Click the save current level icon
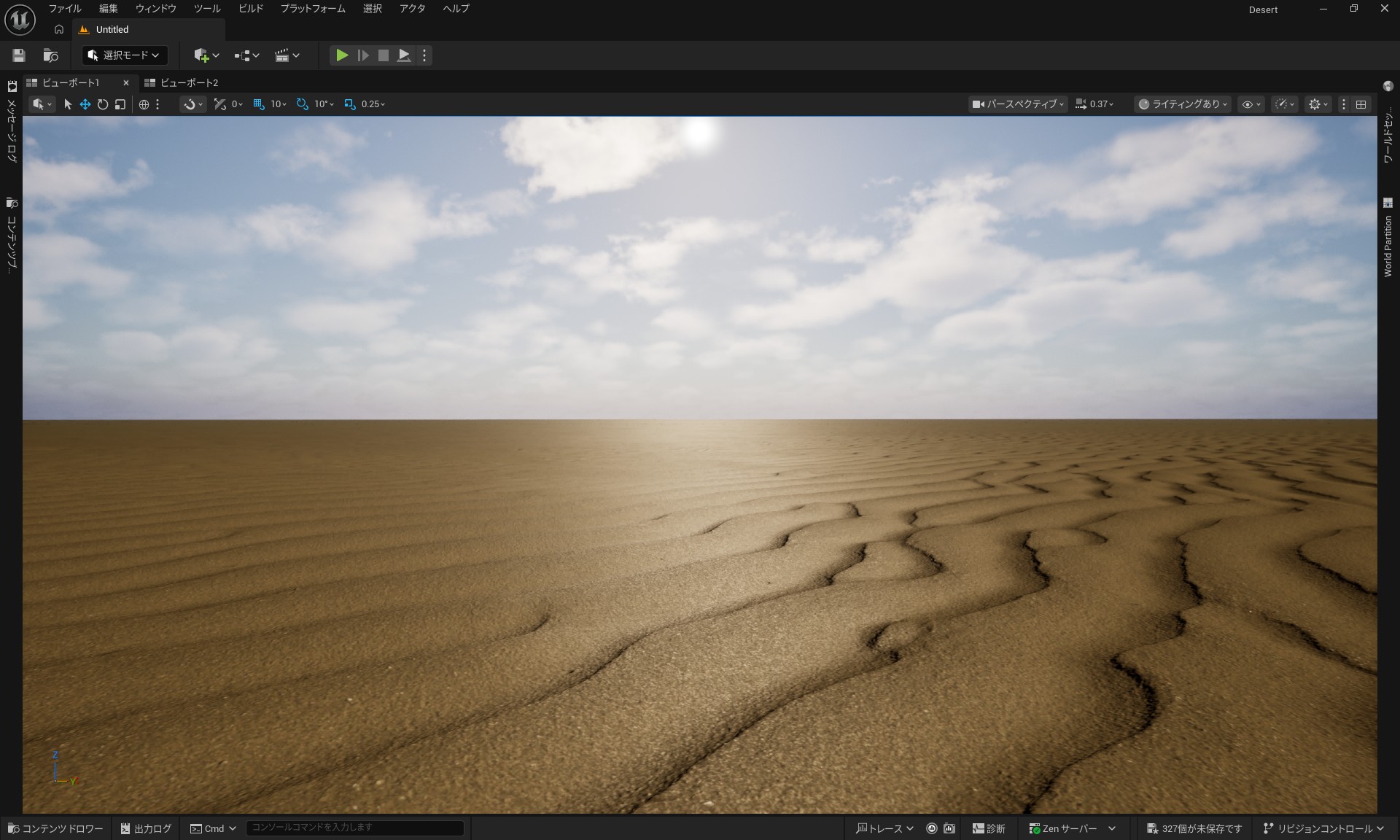Image resolution: width=1400 pixels, height=840 pixels. [x=18, y=55]
